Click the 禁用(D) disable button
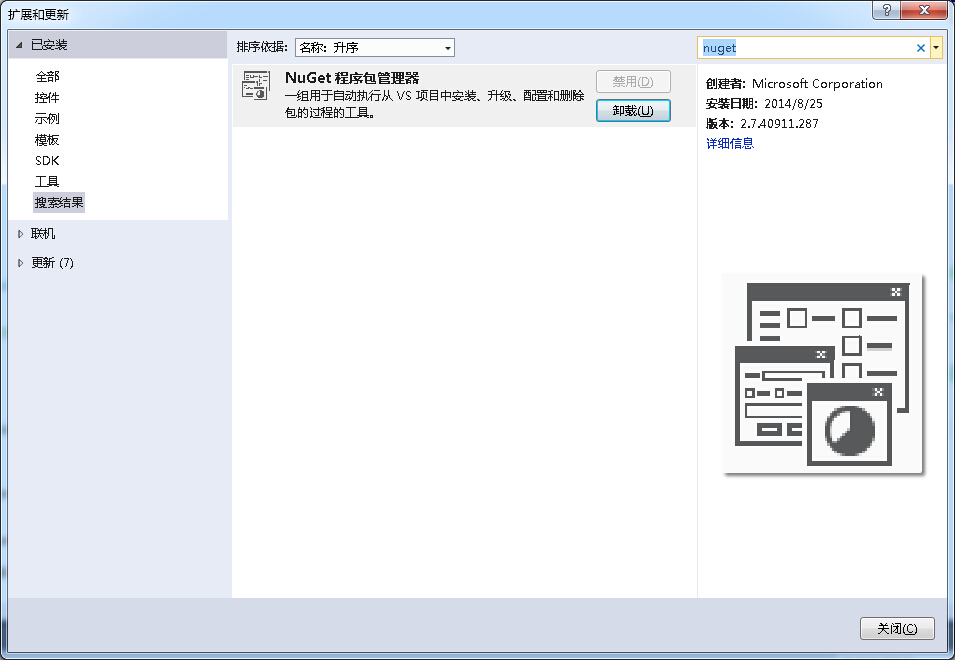Image resolution: width=955 pixels, height=660 pixels. (x=633, y=82)
